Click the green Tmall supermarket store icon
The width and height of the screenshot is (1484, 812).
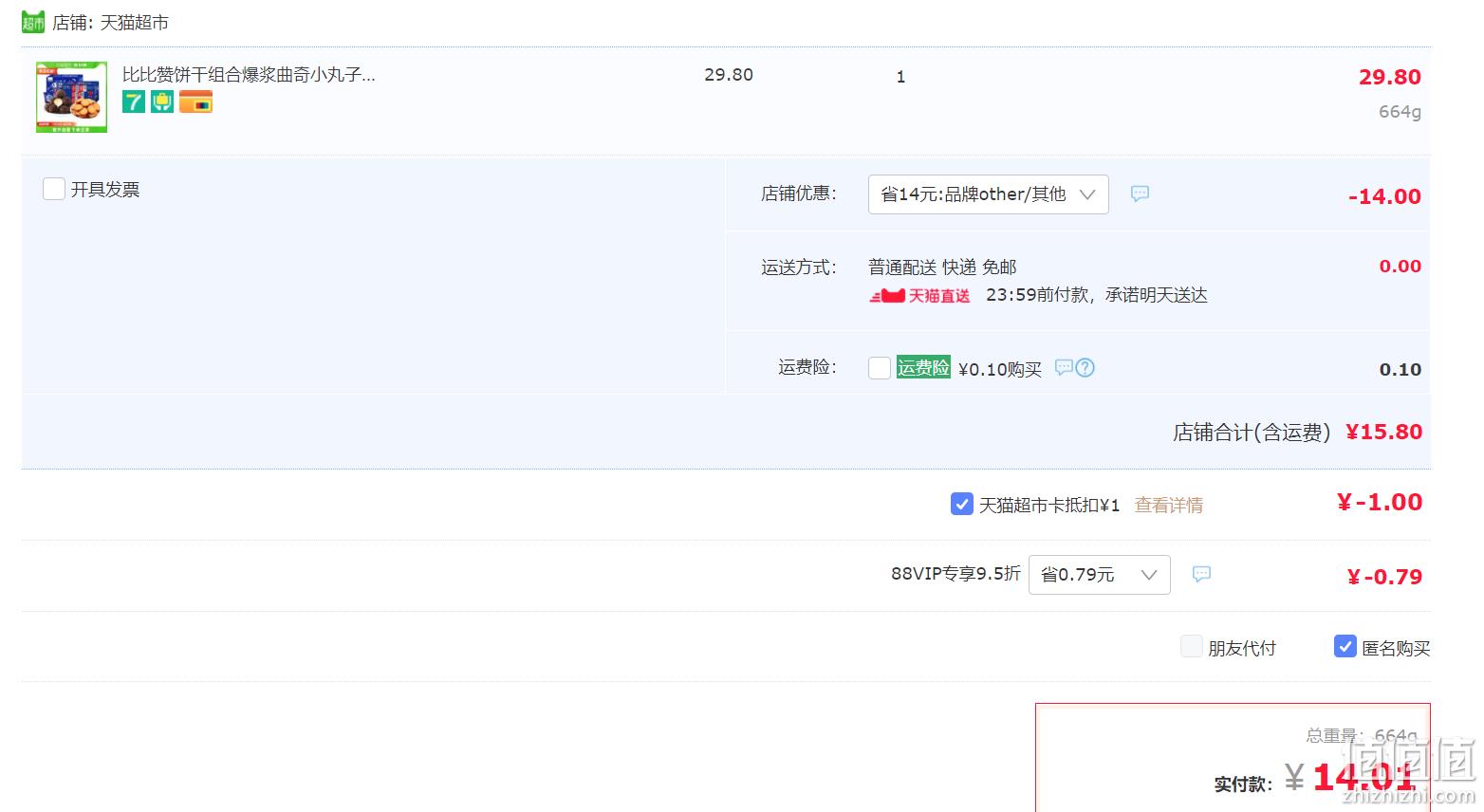(33, 22)
